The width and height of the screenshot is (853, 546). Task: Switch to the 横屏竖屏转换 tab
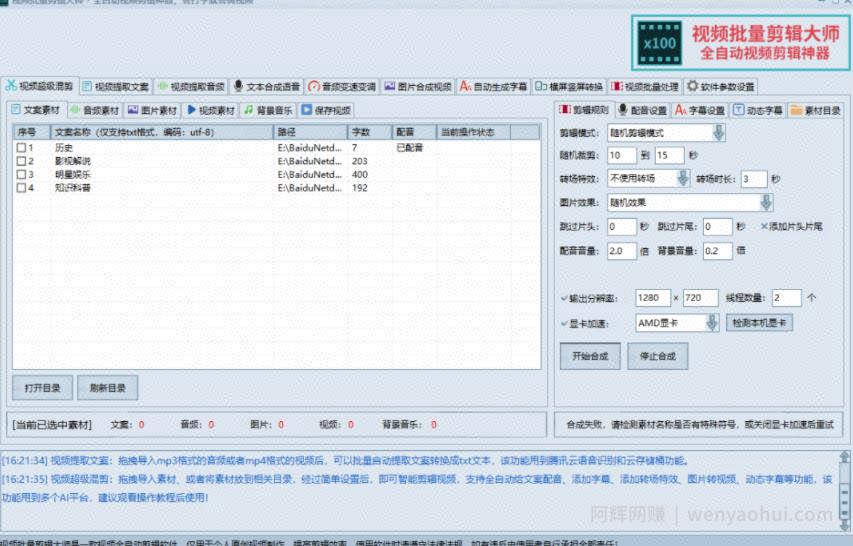tap(569, 86)
